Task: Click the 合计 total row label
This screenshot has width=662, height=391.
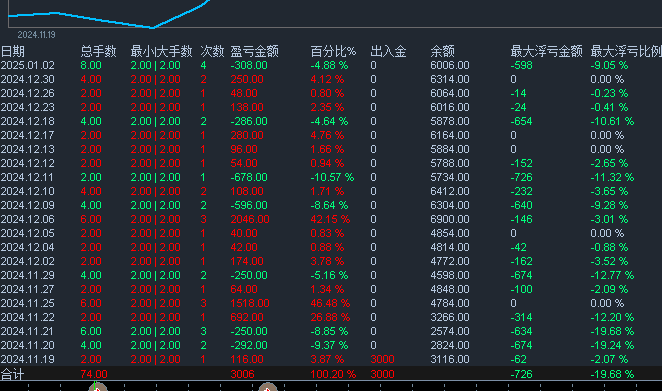Action: pyautogui.click(x=13, y=374)
